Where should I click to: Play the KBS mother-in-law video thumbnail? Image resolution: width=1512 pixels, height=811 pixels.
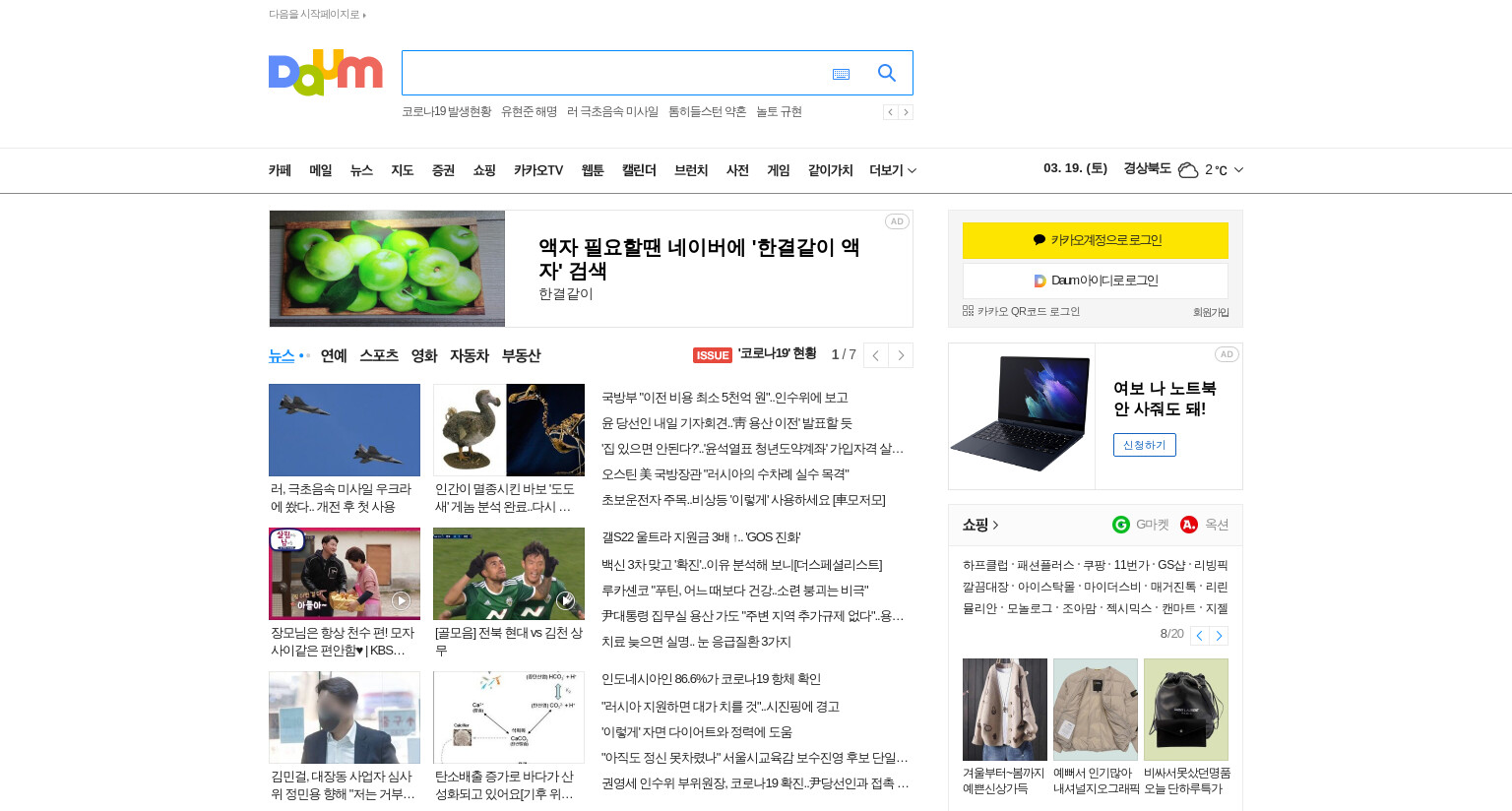[x=345, y=574]
